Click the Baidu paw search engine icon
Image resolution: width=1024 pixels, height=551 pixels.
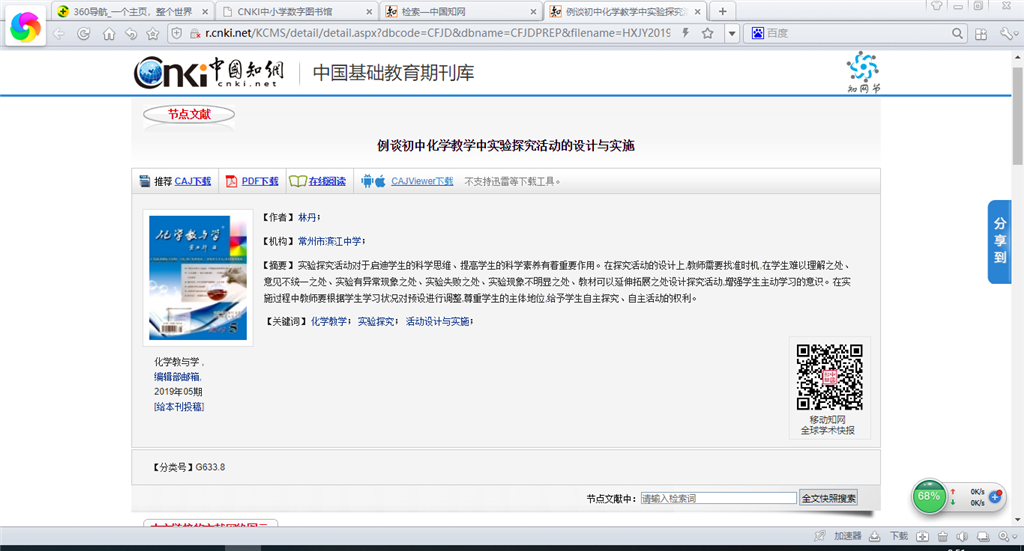[x=758, y=33]
